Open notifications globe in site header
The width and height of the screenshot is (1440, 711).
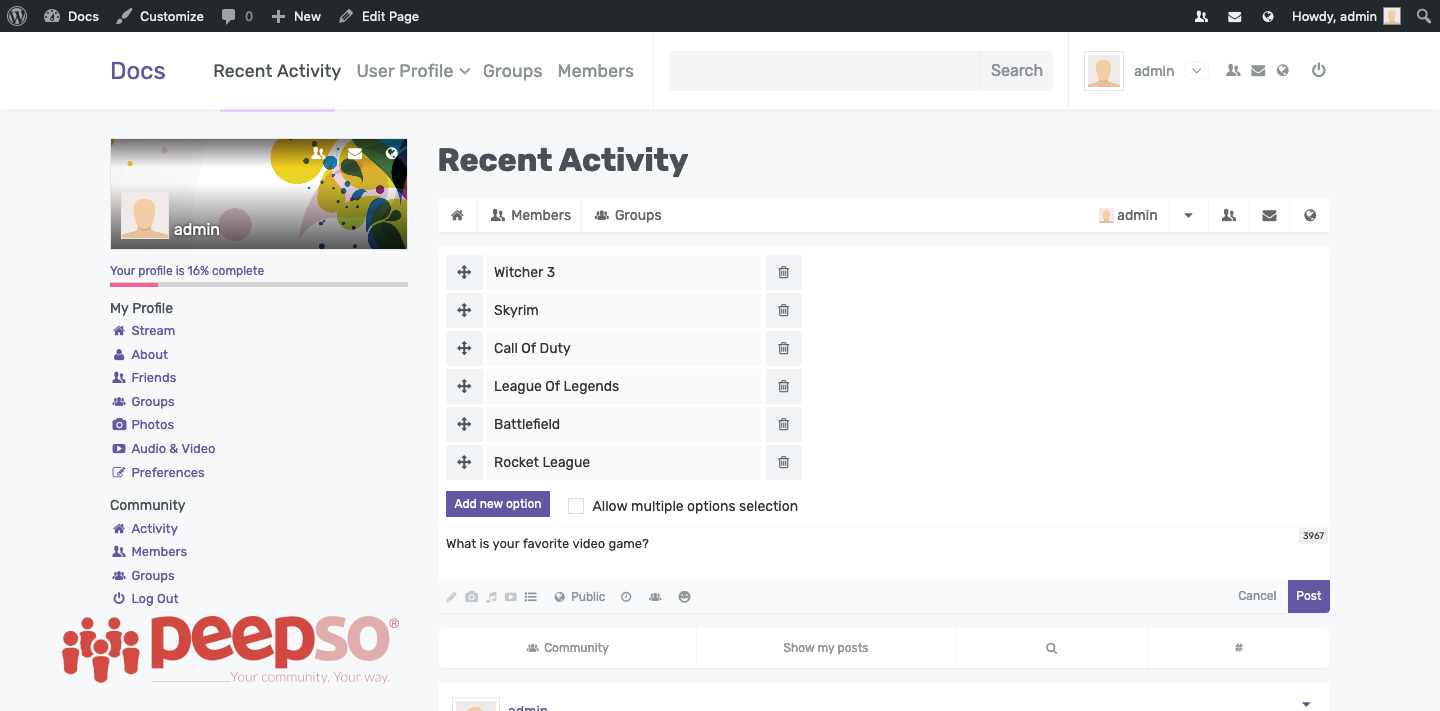click(x=1283, y=70)
